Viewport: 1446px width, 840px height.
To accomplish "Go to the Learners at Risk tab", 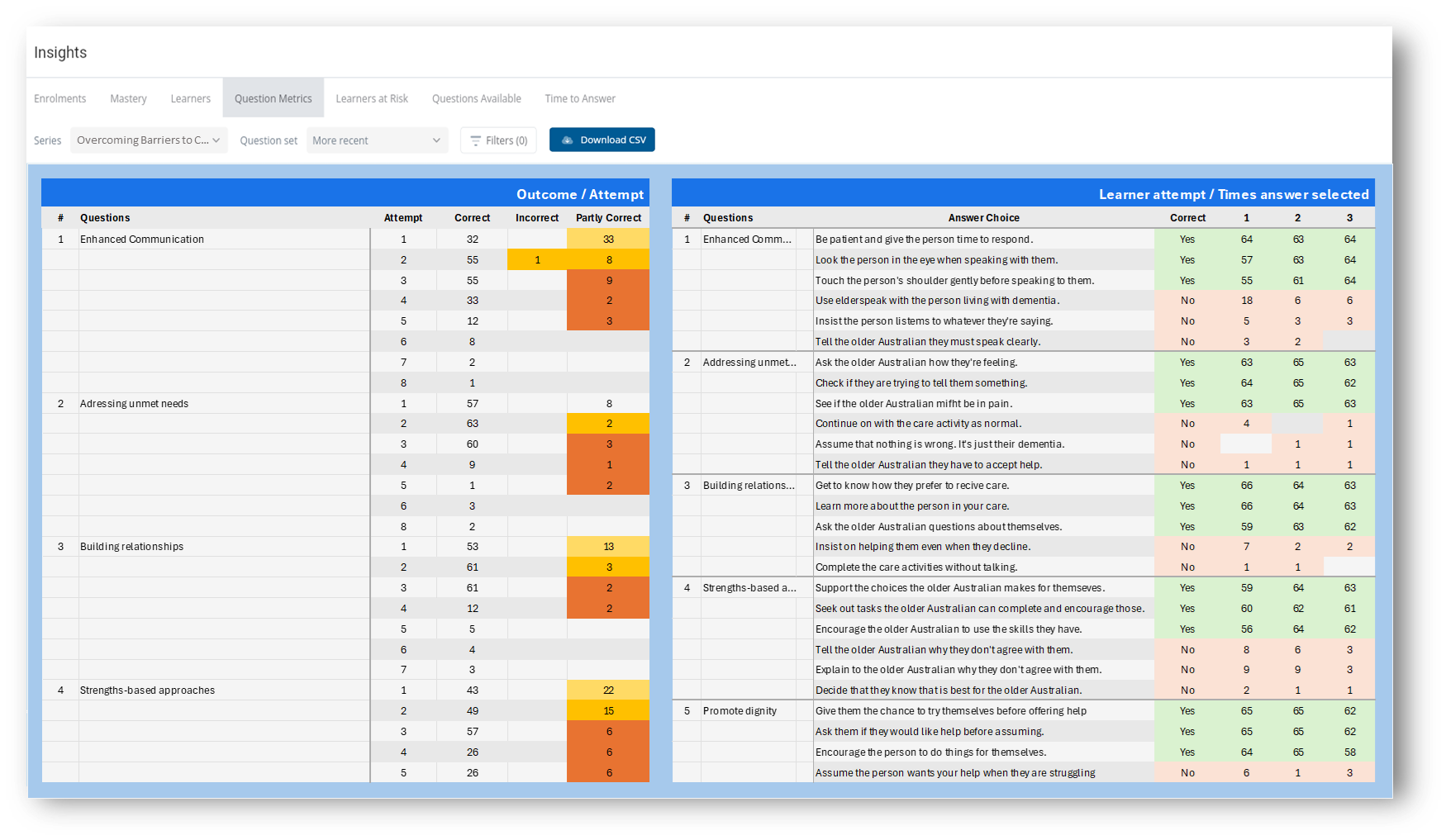I will pyautogui.click(x=372, y=99).
